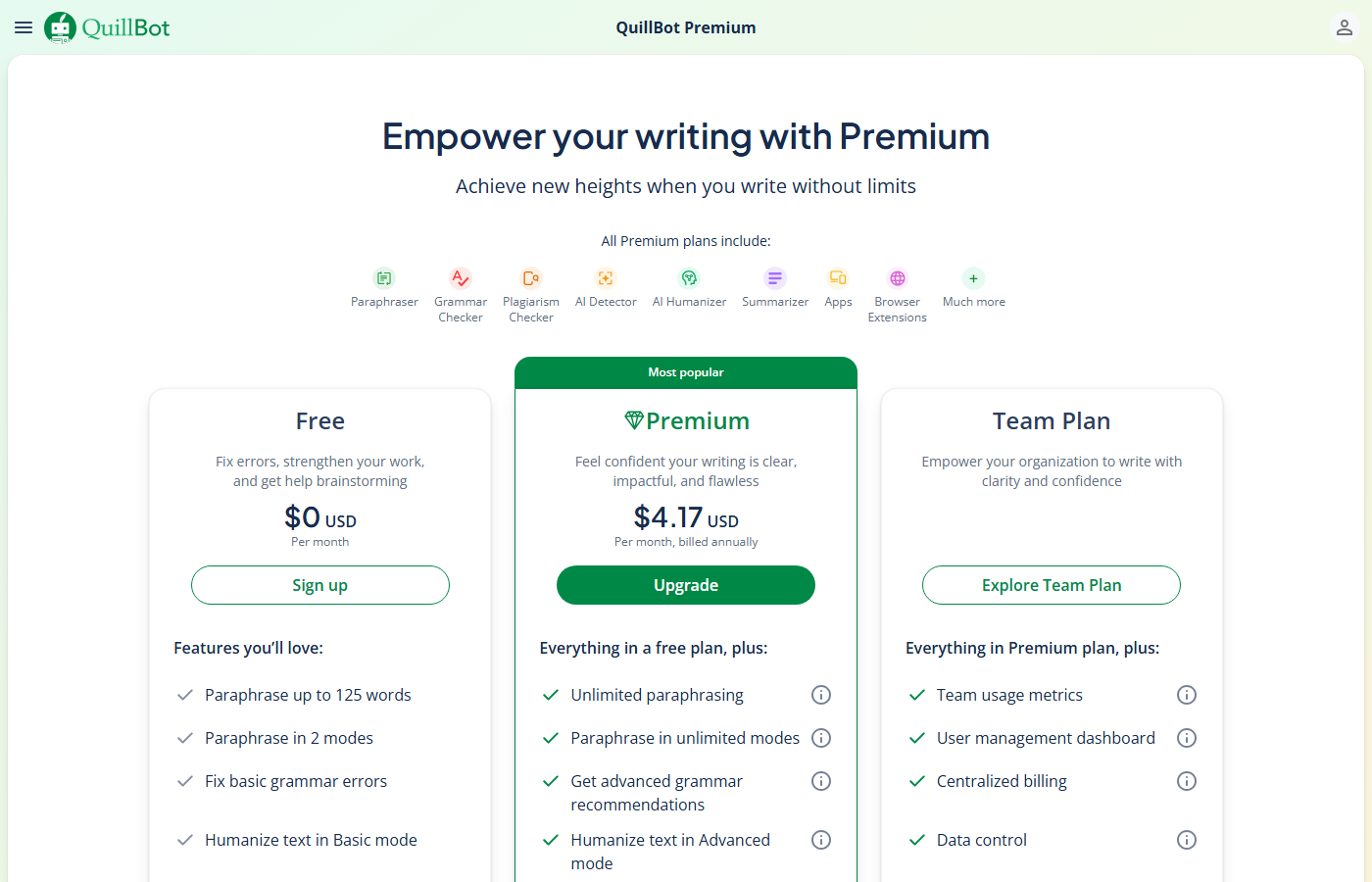The height and width of the screenshot is (882, 1372).
Task: Click the Plagiarism Checker icon
Action: point(530,278)
